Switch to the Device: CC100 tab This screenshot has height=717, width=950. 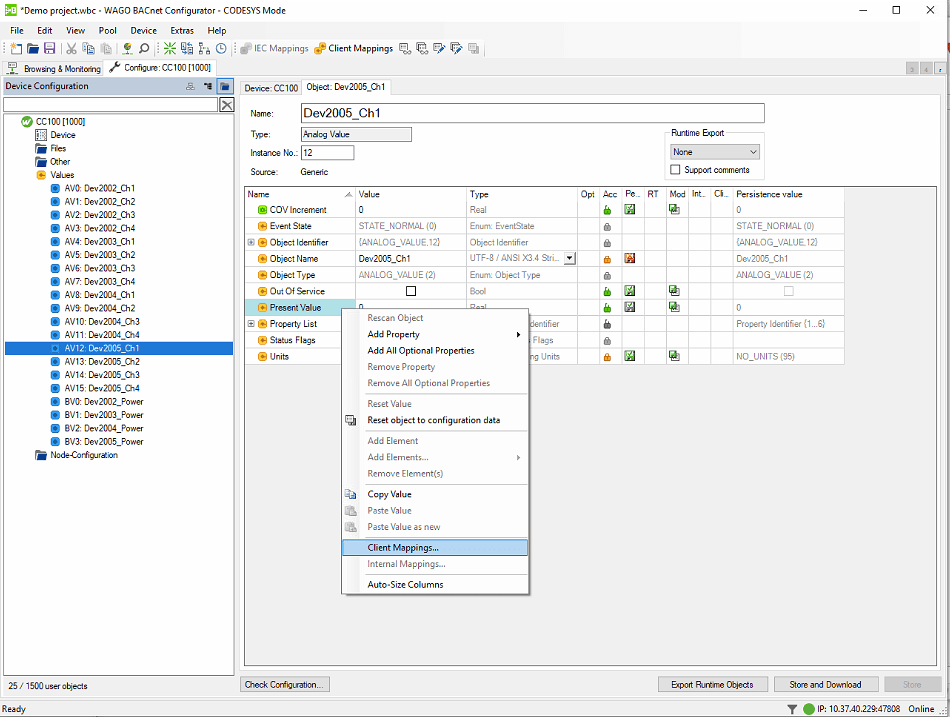(x=271, y=88)
